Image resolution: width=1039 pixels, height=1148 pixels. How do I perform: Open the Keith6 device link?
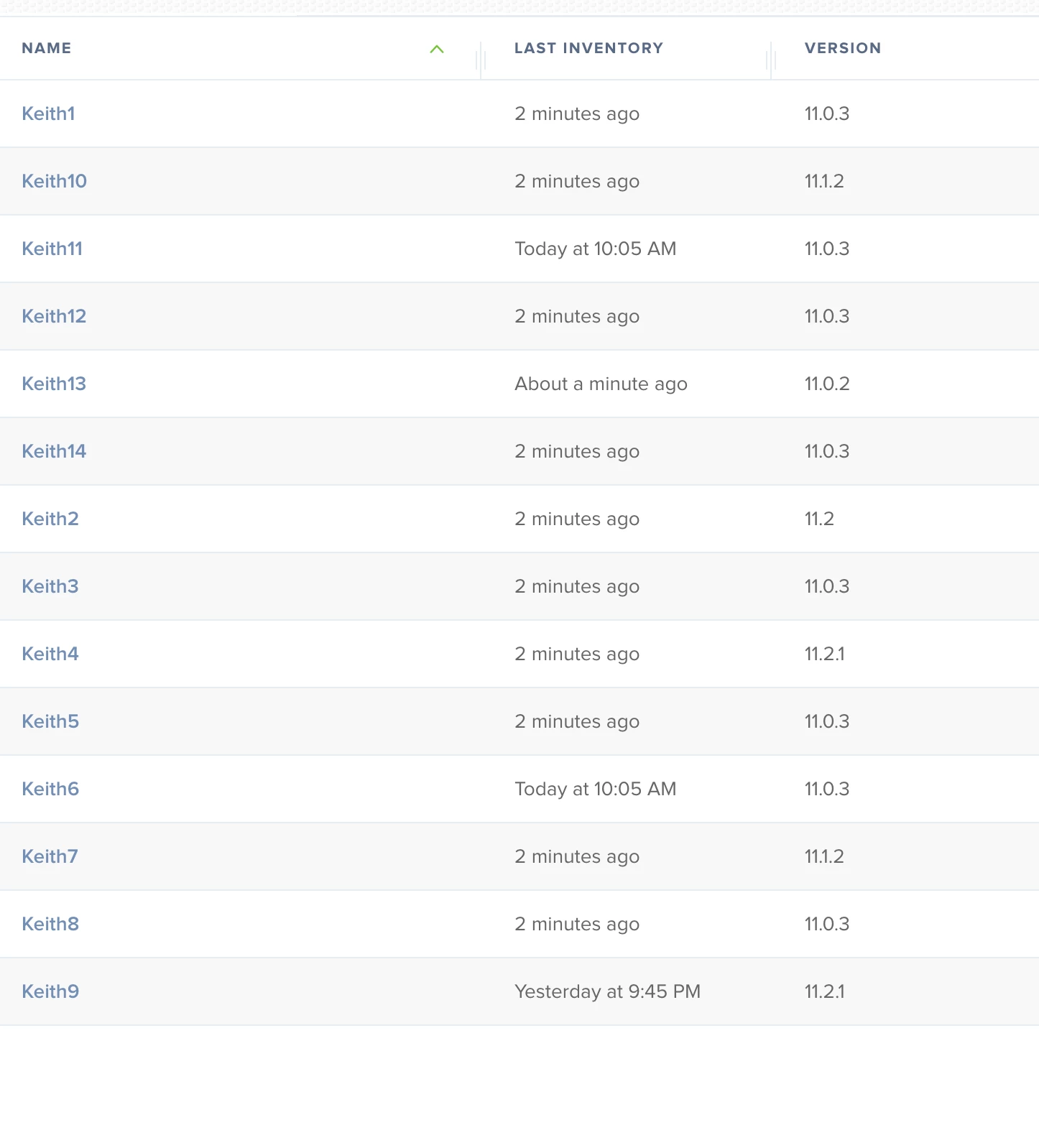pyautogui.click(x=50, y=789)
